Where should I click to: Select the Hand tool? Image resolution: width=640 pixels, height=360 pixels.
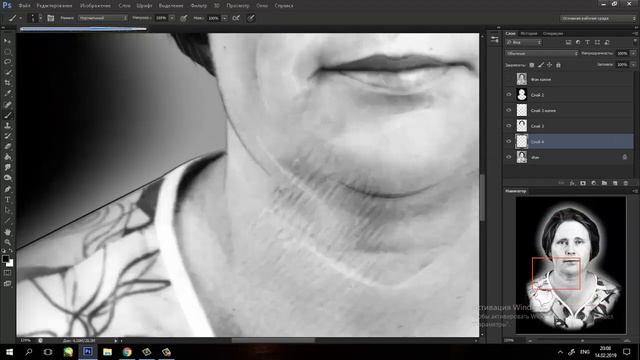7,231
